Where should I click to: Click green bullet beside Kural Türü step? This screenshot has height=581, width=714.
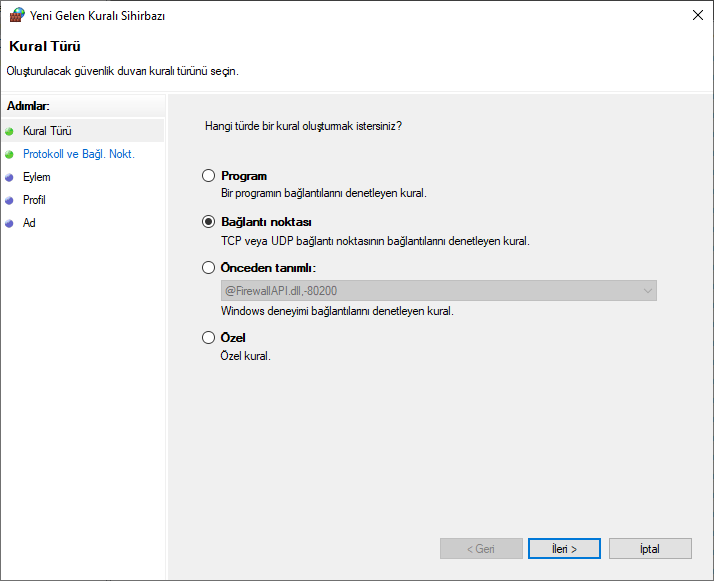(x=10, y=131)
